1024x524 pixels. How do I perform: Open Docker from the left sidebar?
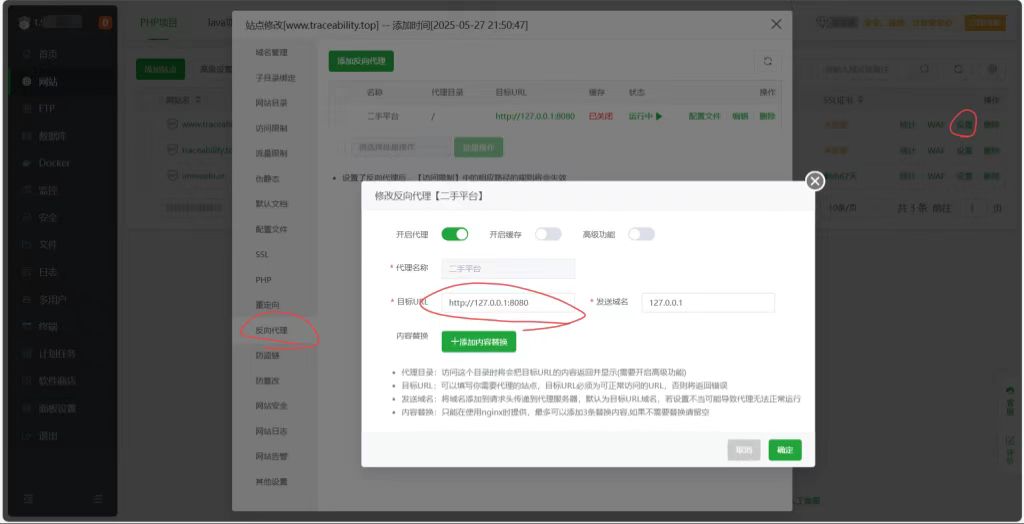(53, 163)
